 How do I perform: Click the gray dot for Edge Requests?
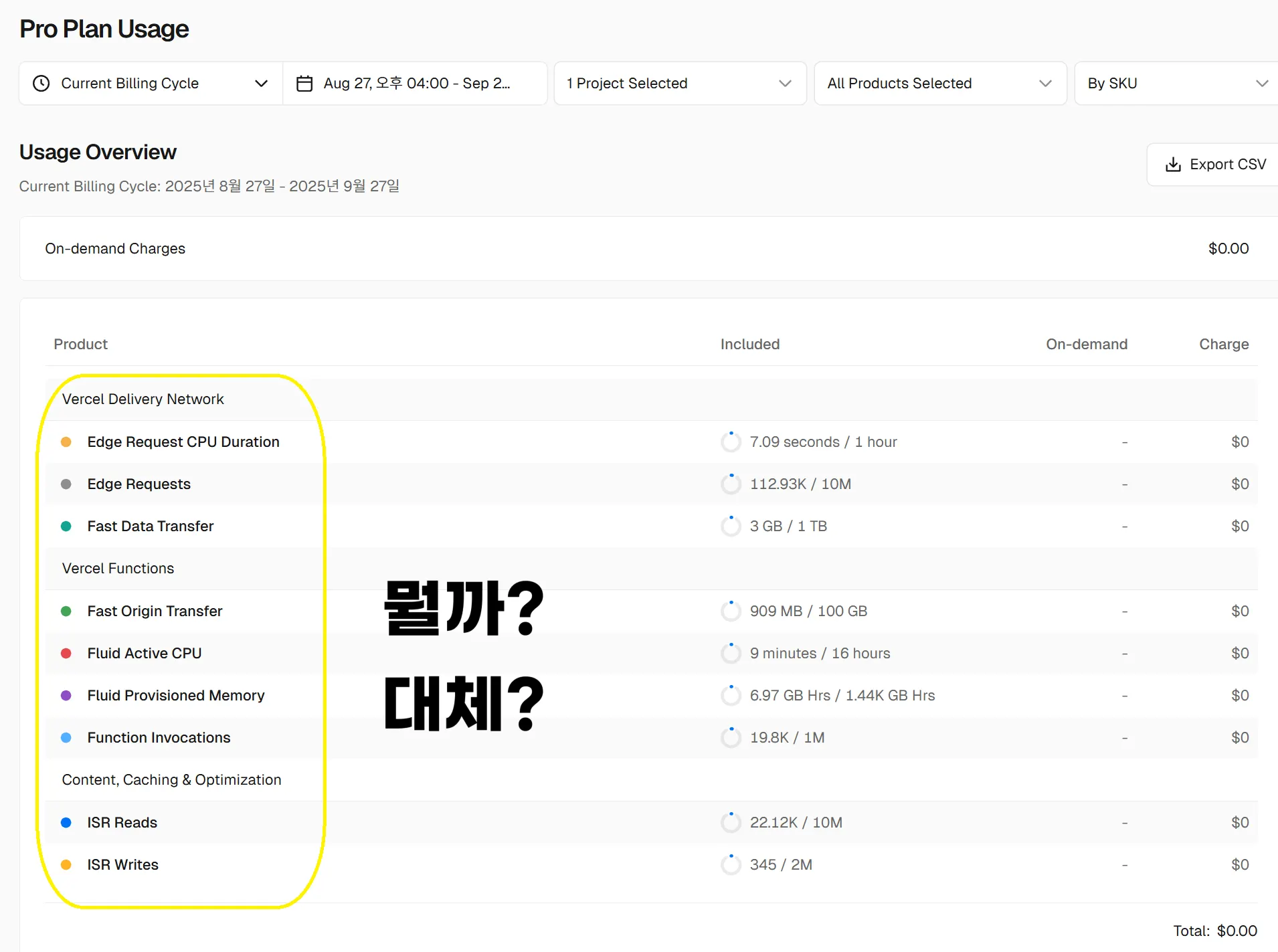pyautogui.click(x=66, y=484)
